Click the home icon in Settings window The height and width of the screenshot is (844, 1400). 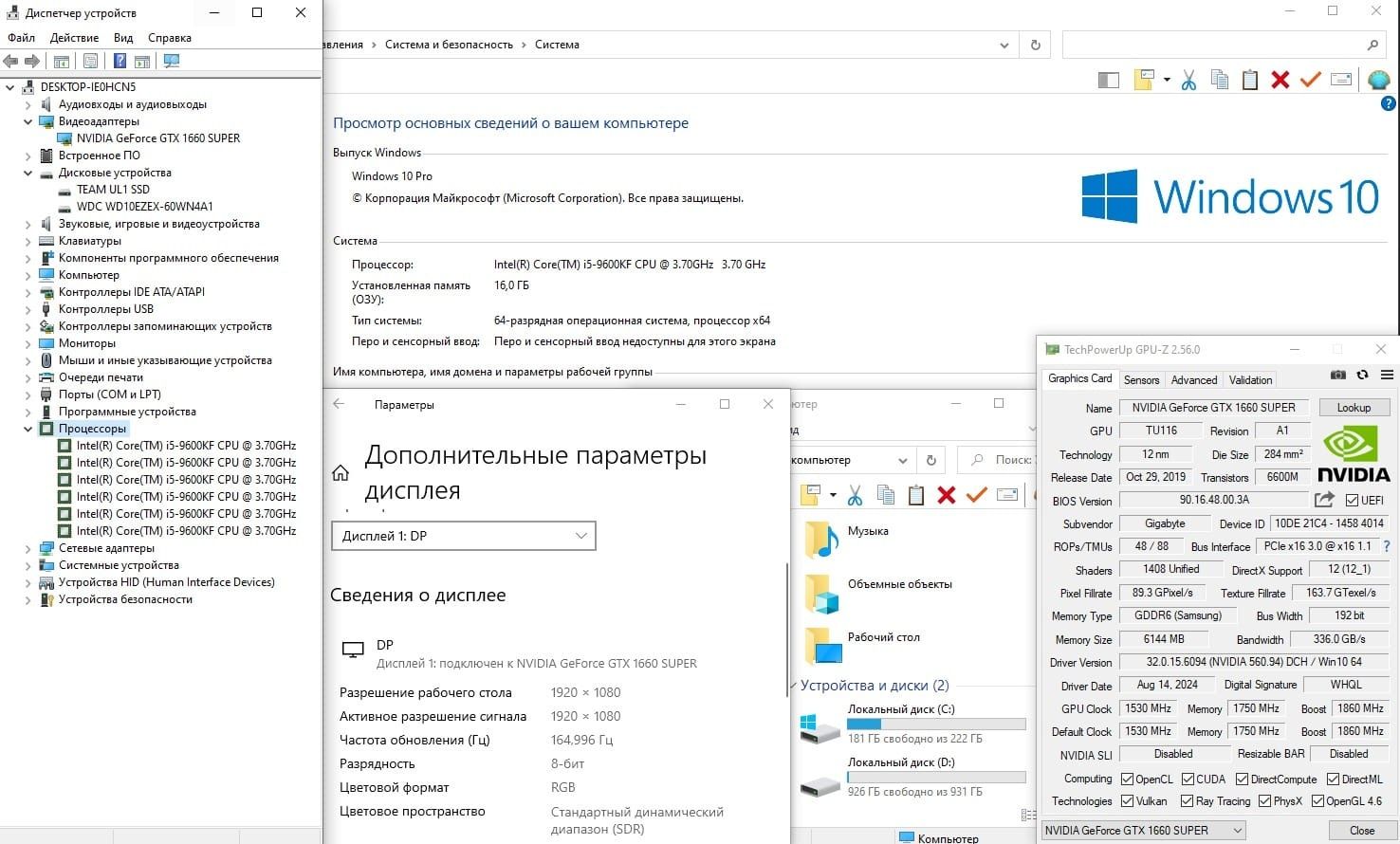[x=341, y=473]
